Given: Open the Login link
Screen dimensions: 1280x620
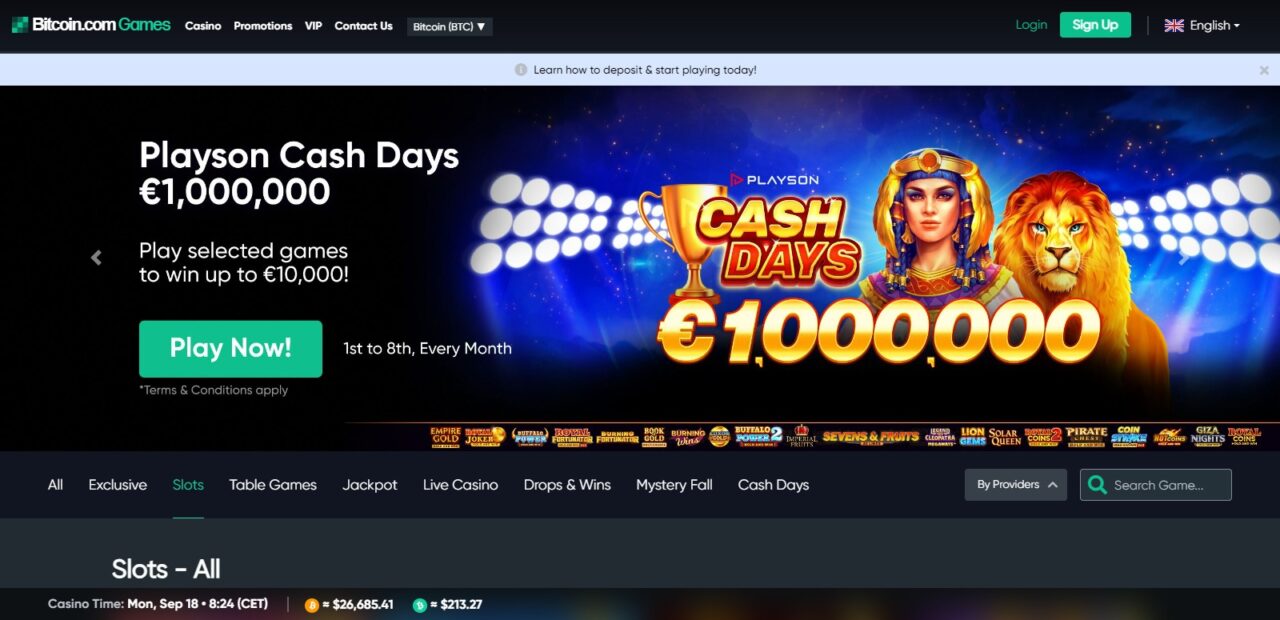Looking at the screenshot, I should (1031, 25).
